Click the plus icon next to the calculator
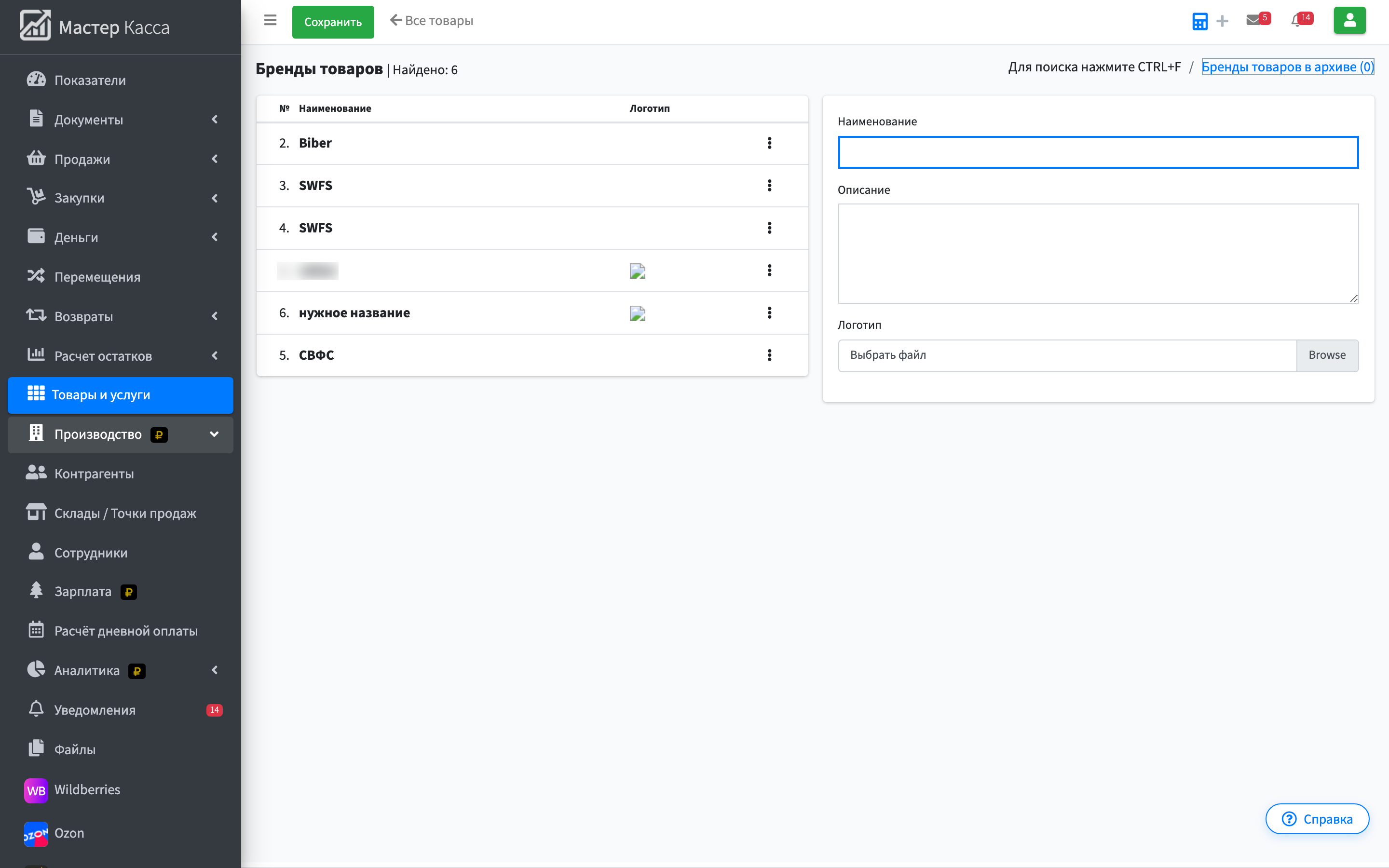Screen dimensions: 1389x868 coord(1223,21)
